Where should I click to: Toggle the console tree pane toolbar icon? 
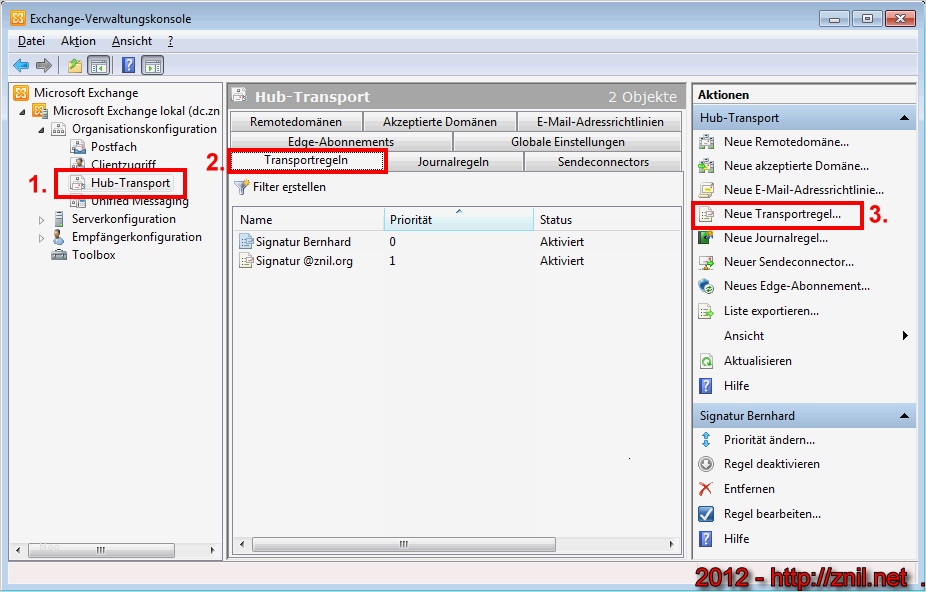[x=99, y=65]
